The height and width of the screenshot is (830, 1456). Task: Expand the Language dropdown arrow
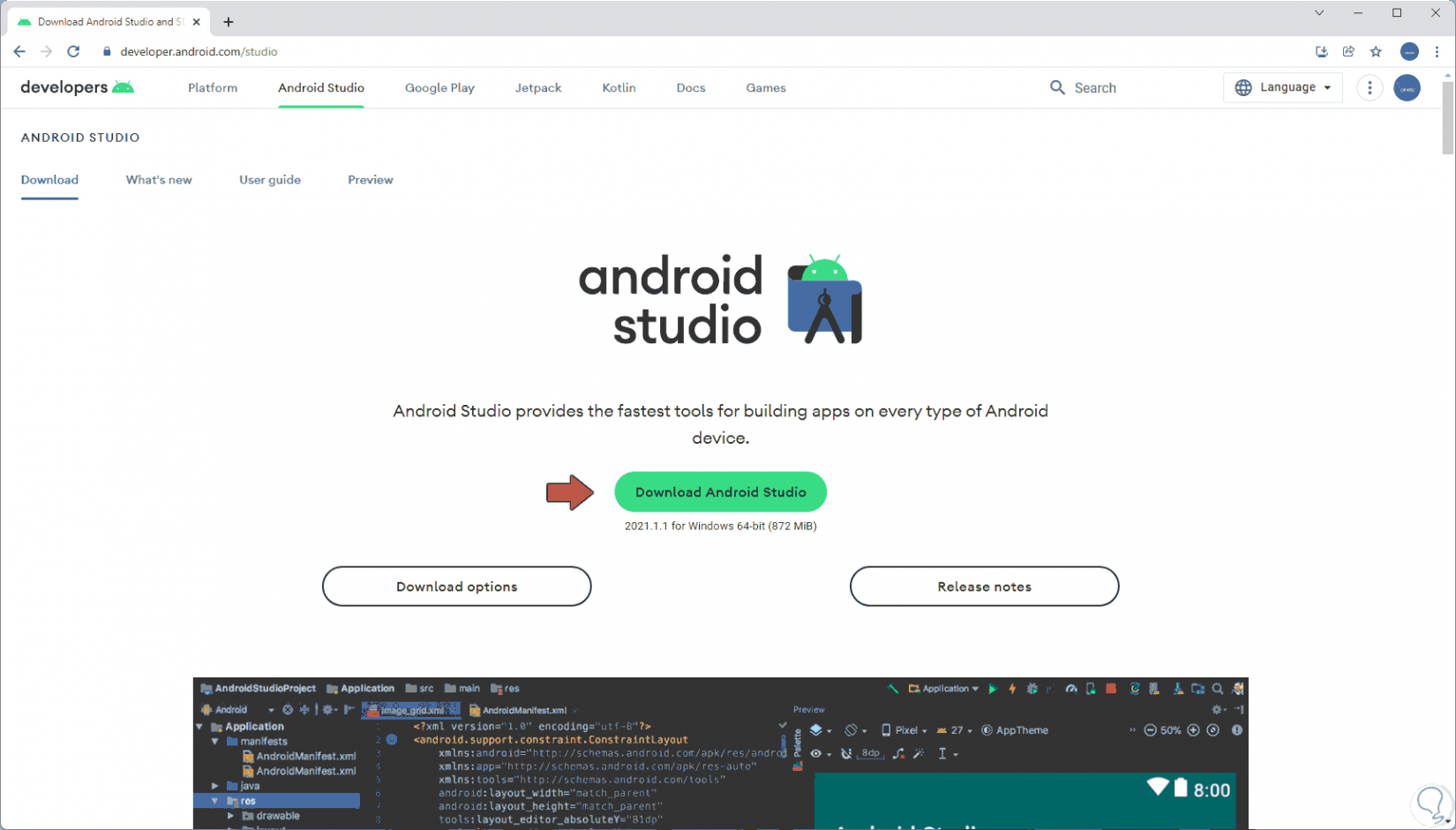(1327, 88)
